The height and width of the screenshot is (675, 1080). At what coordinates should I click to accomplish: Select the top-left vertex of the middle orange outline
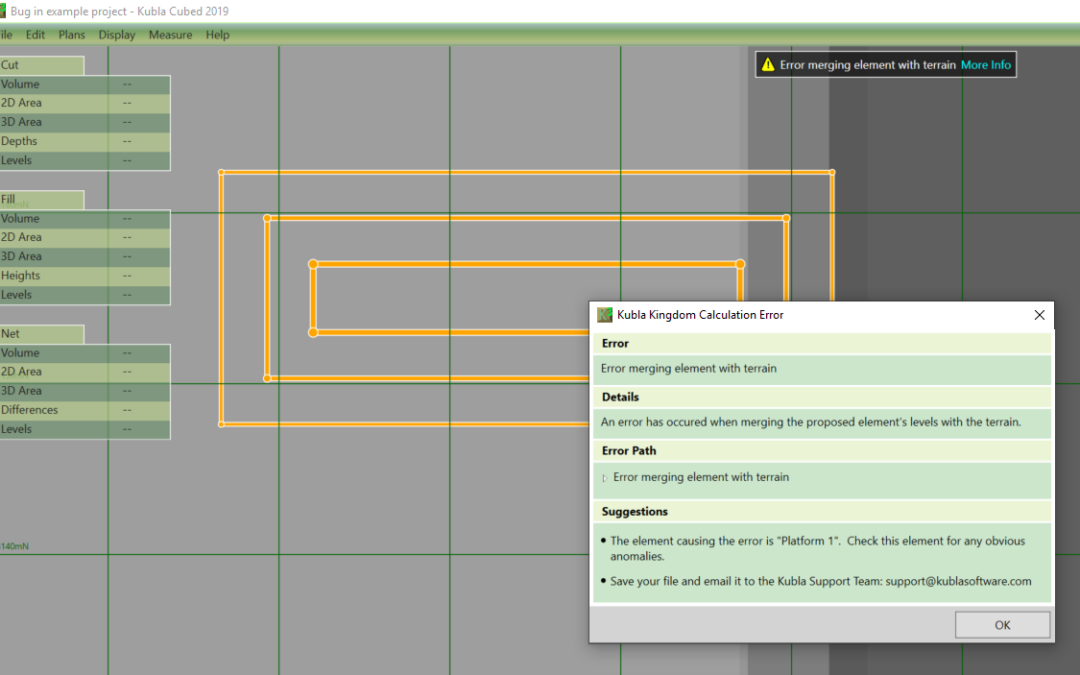point(267,218)
